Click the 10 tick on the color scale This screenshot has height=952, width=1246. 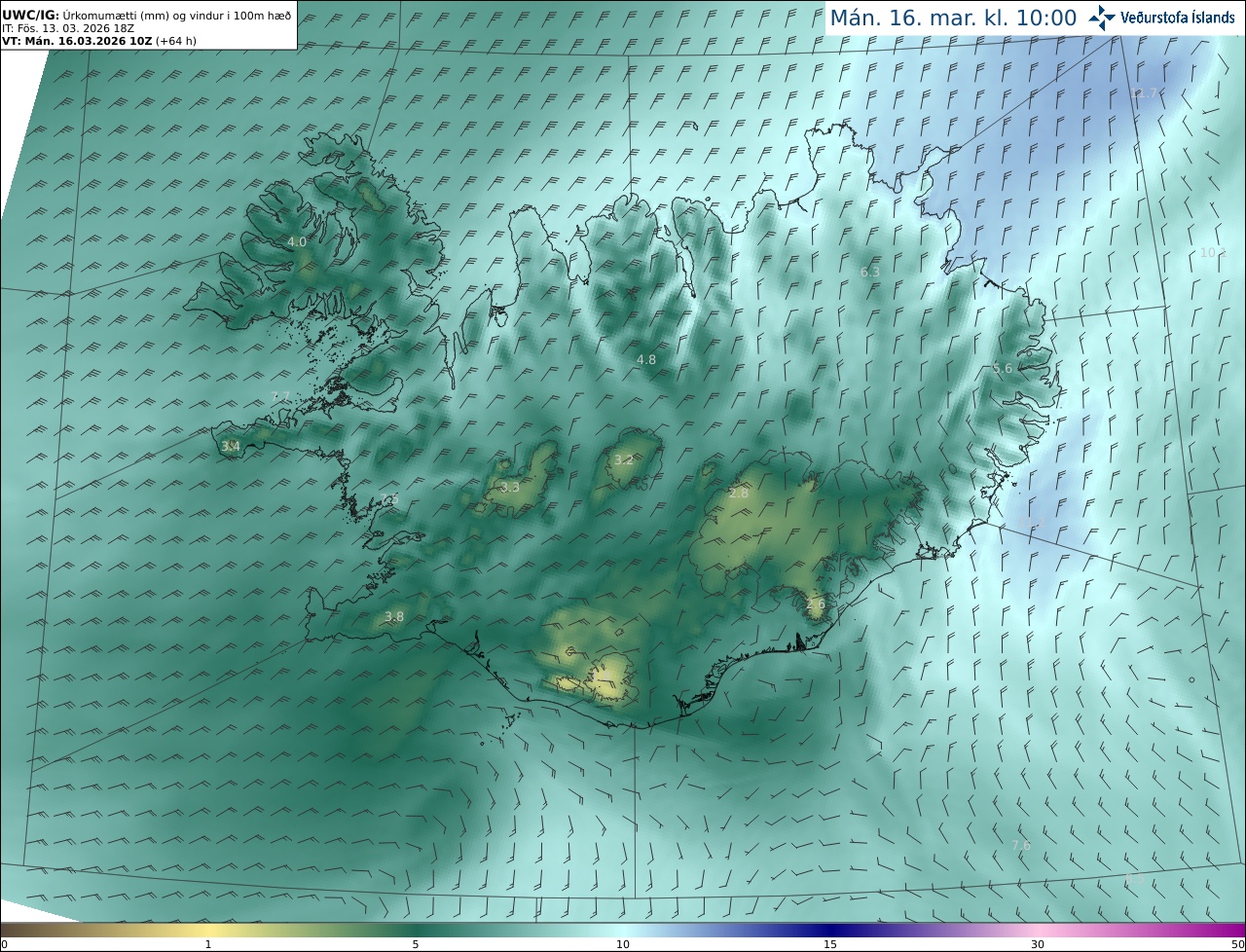[x=623, y=944]
